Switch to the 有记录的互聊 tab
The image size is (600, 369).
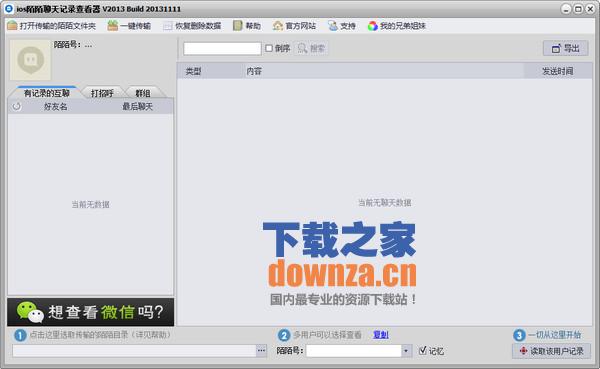tap(47, 93)
